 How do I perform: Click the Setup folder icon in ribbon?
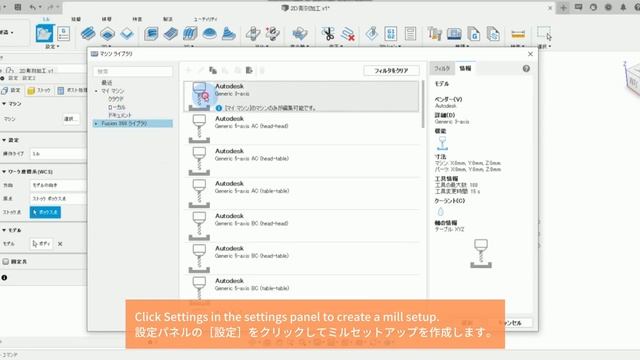[44, 33]
